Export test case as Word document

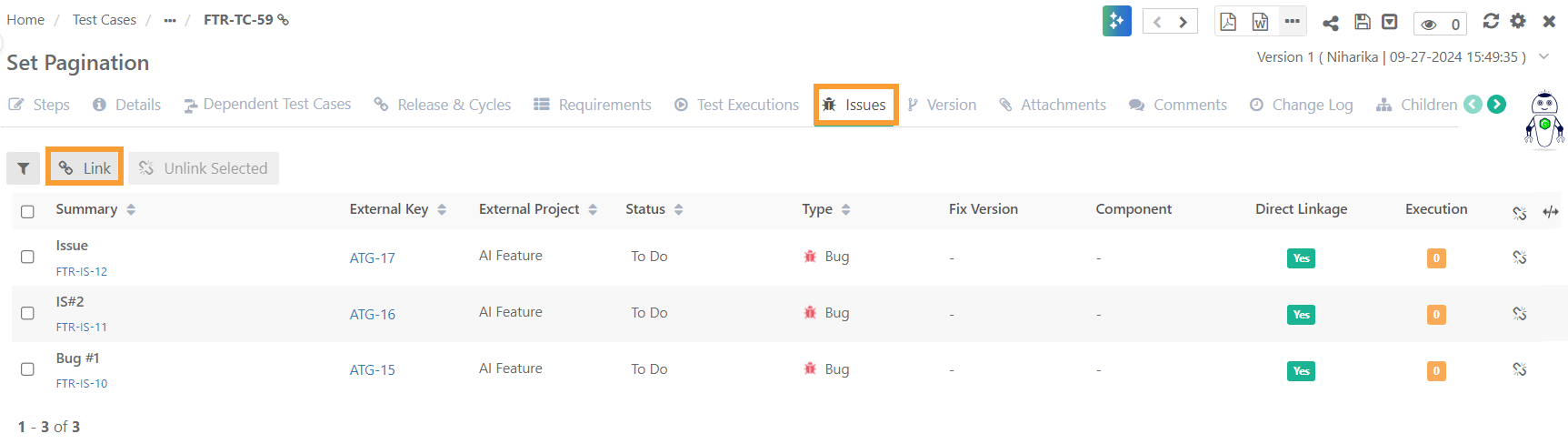coord(1260,22)
